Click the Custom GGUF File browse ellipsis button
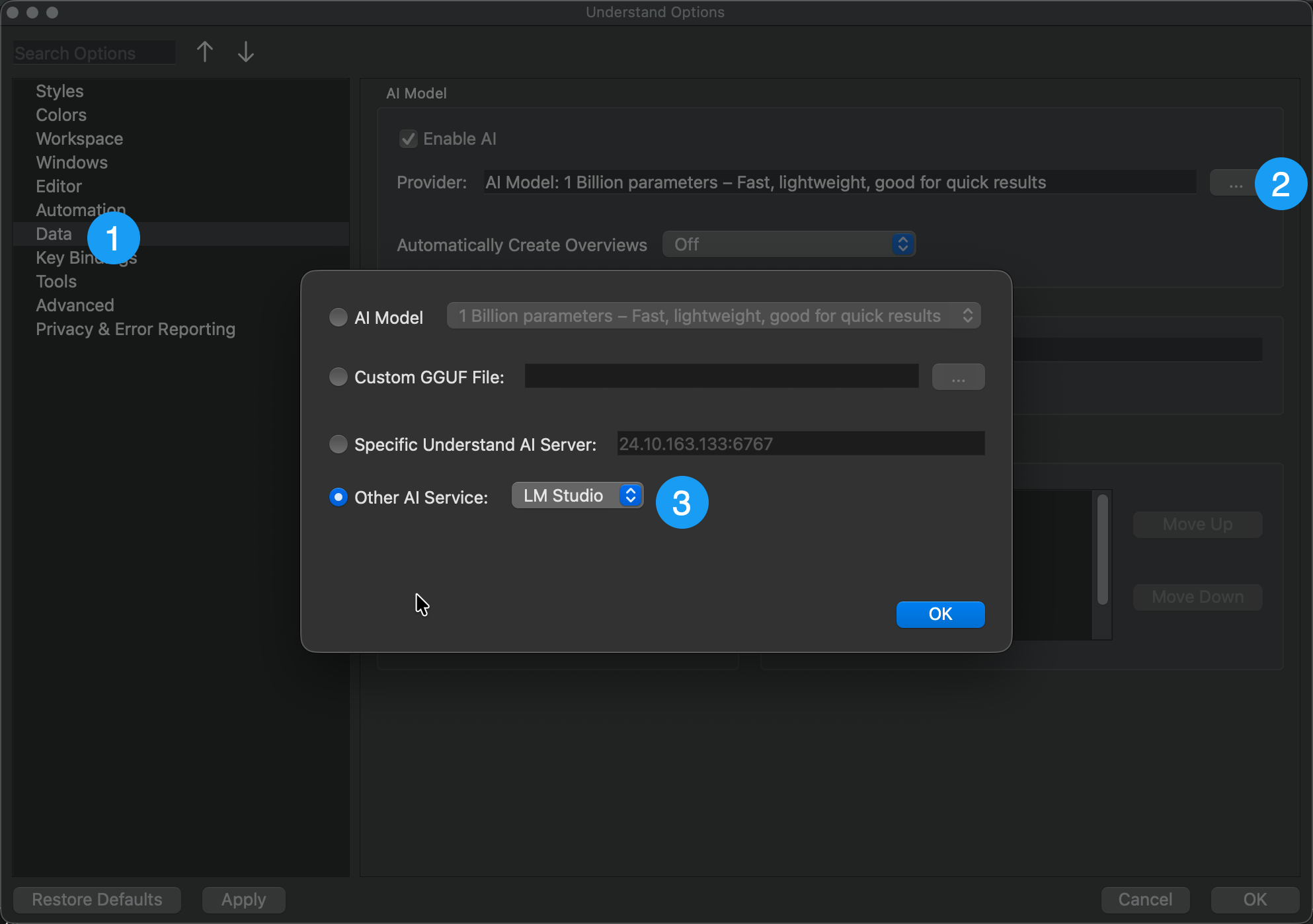This screenshot has width=1313, height=924. 958,377
